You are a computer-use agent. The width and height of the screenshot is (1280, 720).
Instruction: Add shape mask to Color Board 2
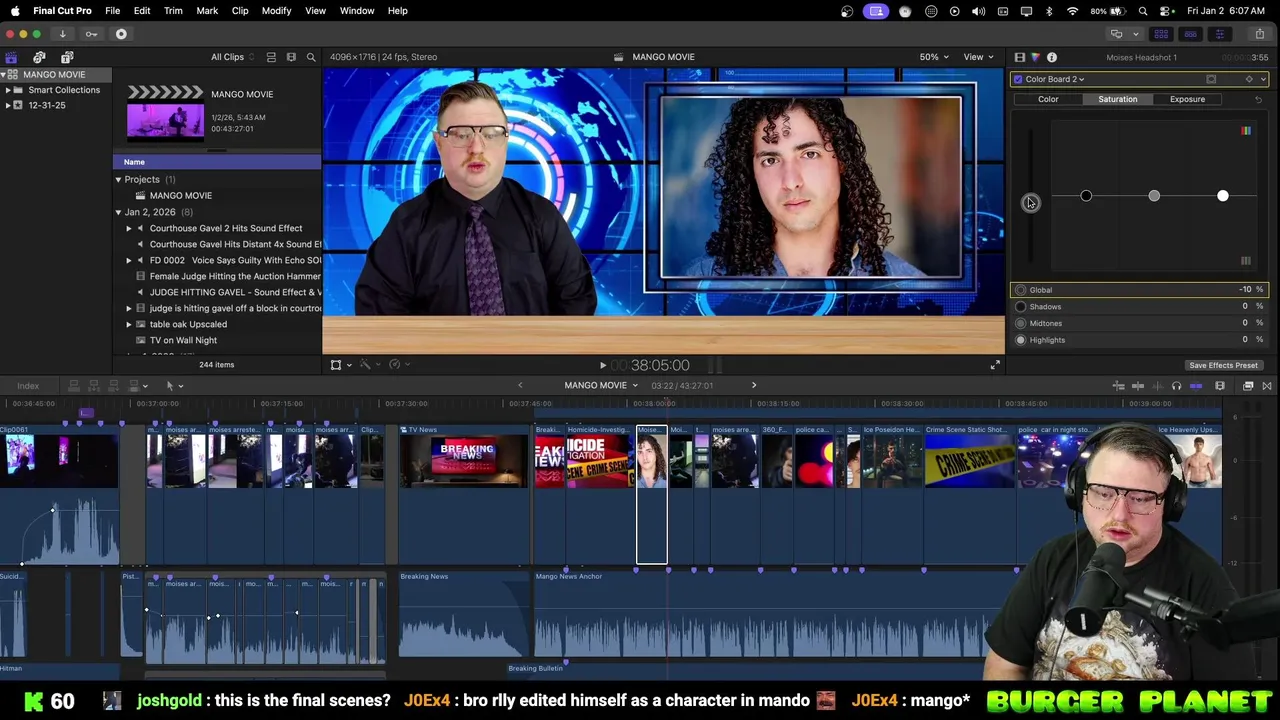tap(1211, 79)
